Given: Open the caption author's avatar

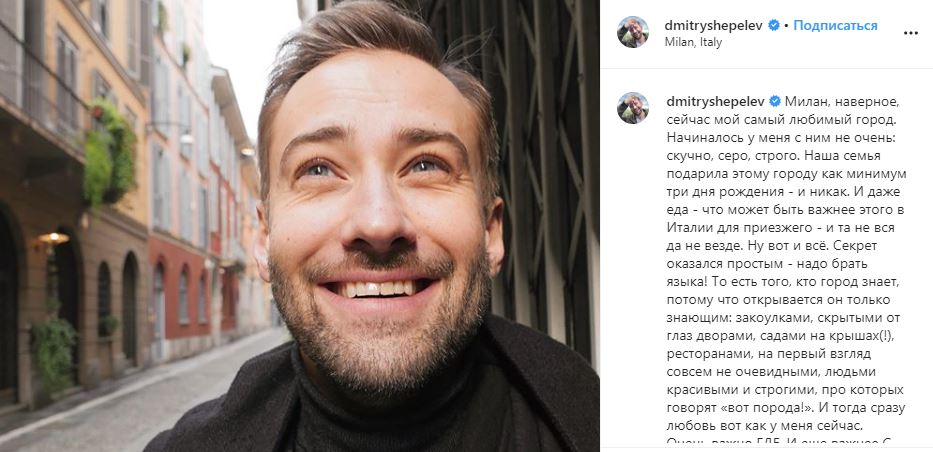Looking at the screenshot, I should 633,108.
